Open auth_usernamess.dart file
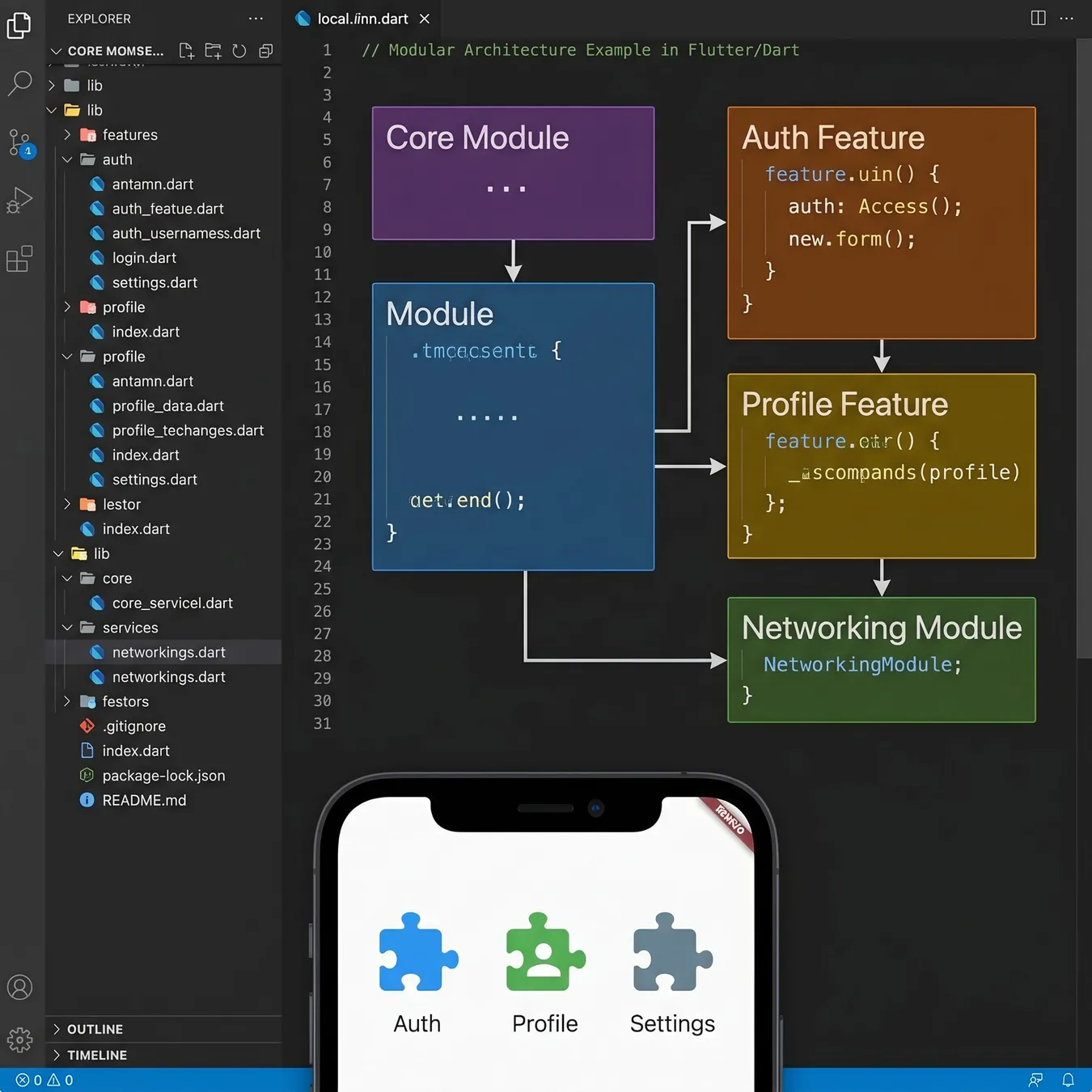 [163, 234]
